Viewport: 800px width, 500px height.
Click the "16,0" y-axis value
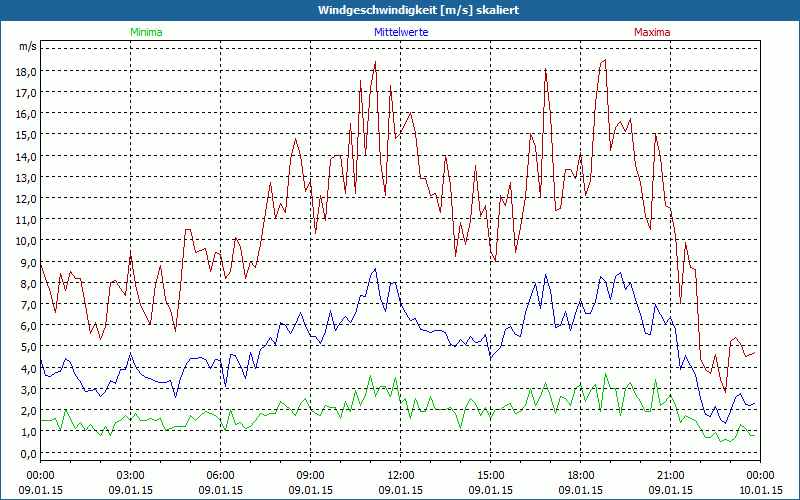pyautogui.click(x=28, y=114)
